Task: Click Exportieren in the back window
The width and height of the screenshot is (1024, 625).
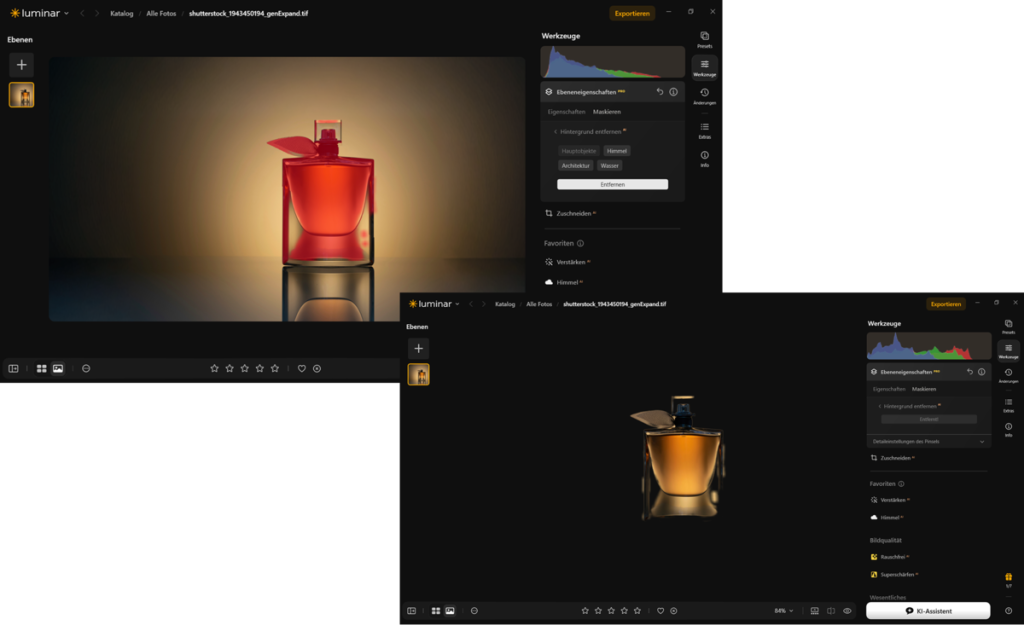Action: click(x=632, y=13)
